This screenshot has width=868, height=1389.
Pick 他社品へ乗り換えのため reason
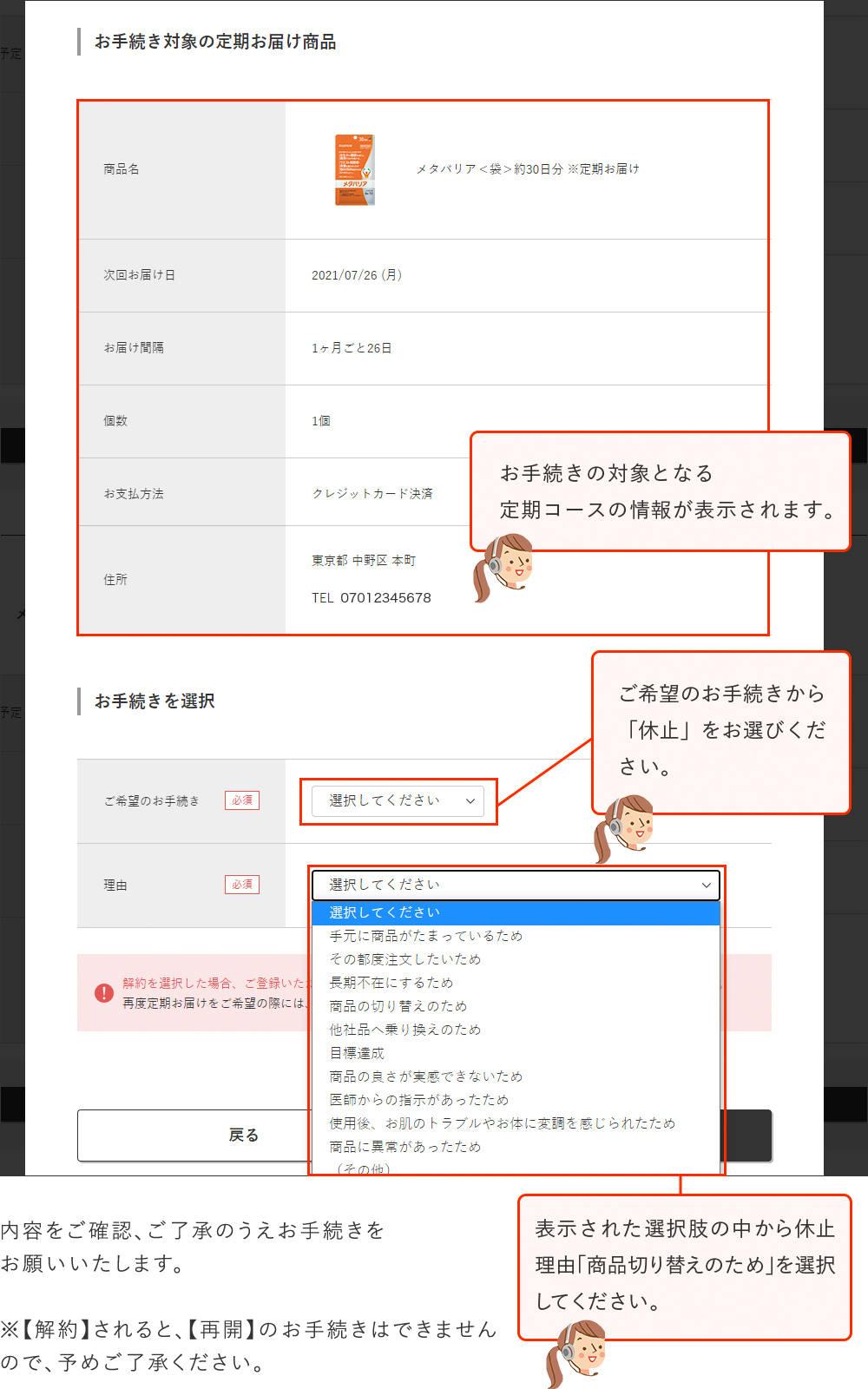tap(404, 1030)
